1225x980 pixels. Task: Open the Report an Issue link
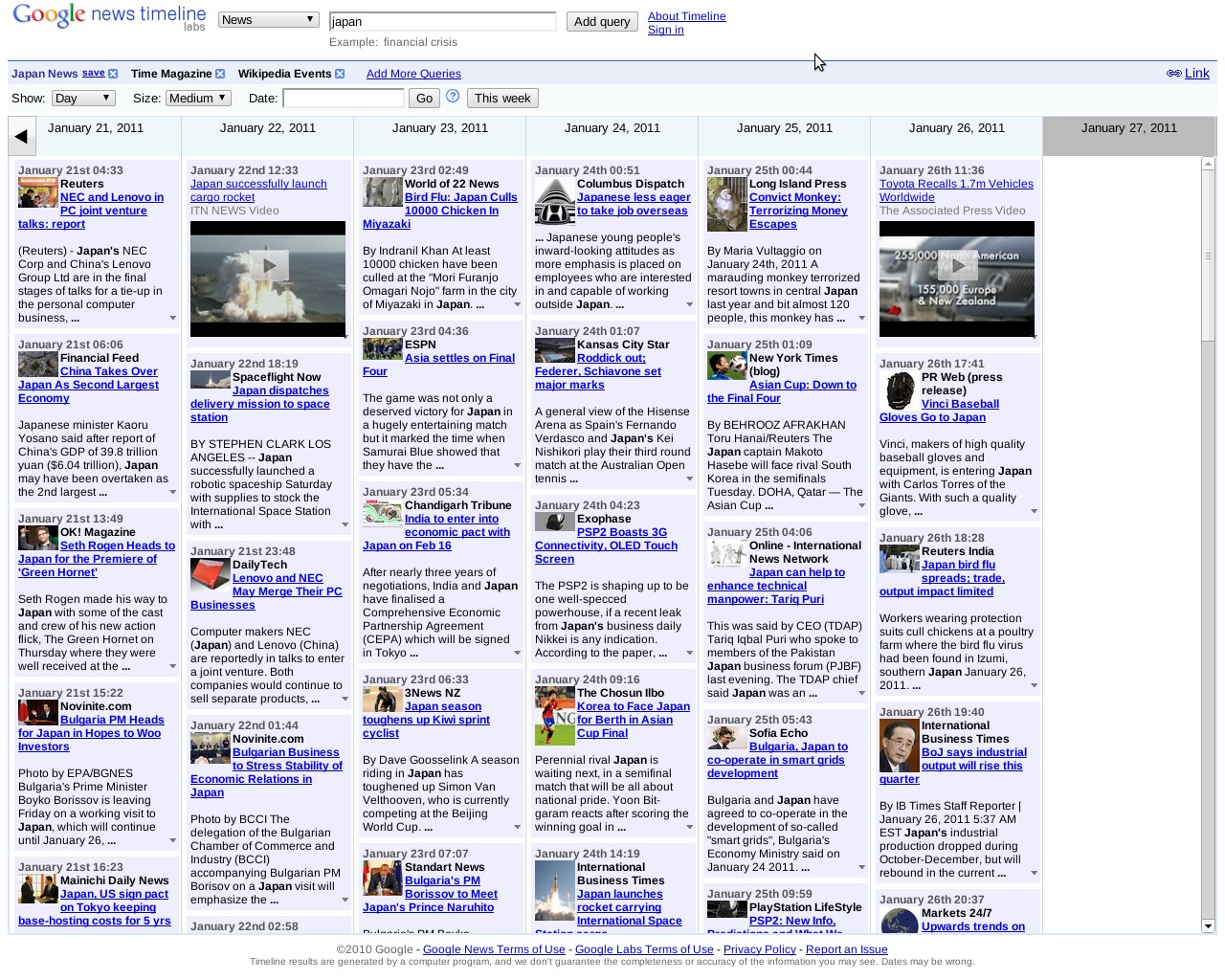(x=847, y=949)
